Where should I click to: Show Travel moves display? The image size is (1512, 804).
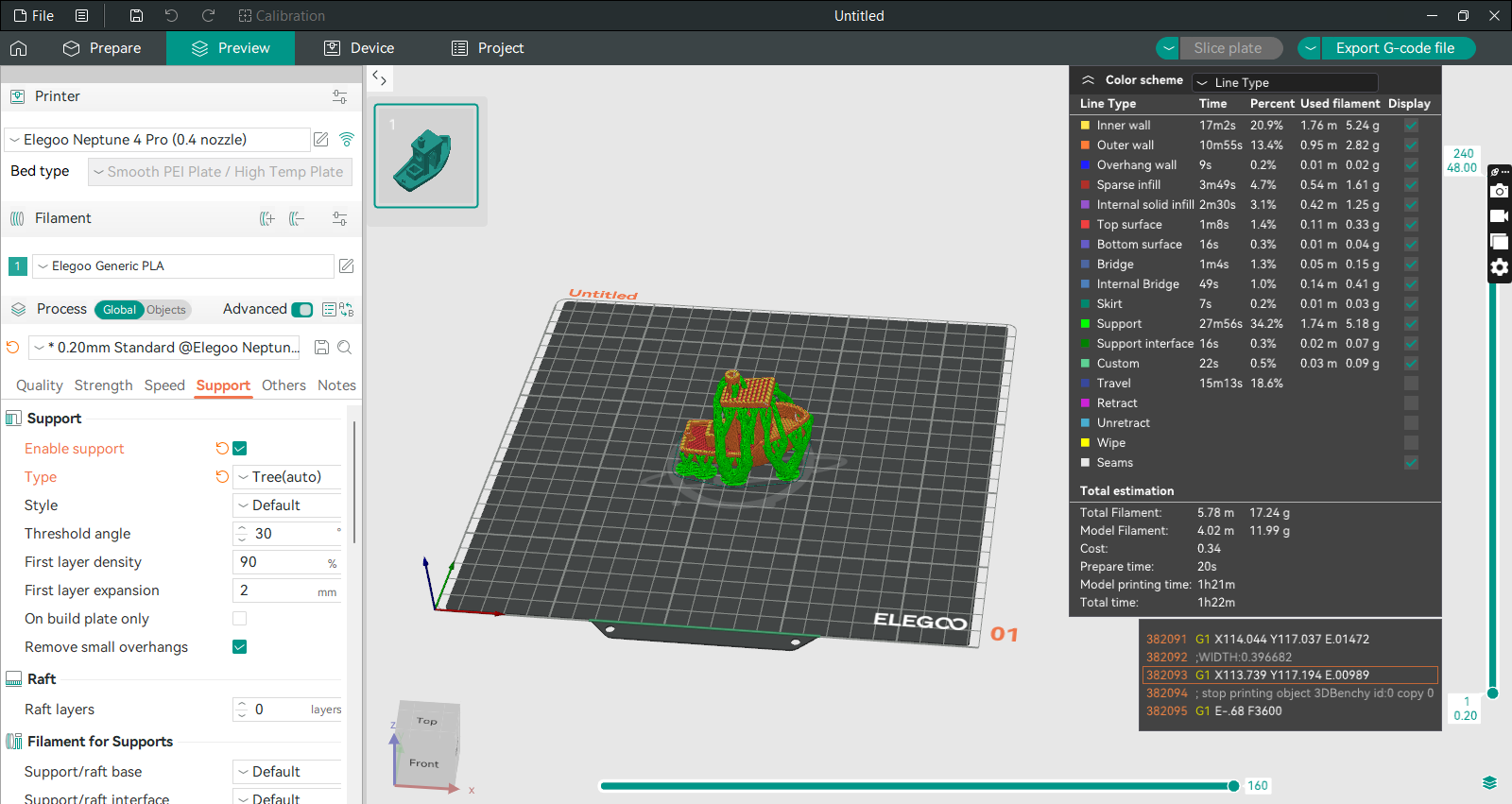(x=1411, y=383)
